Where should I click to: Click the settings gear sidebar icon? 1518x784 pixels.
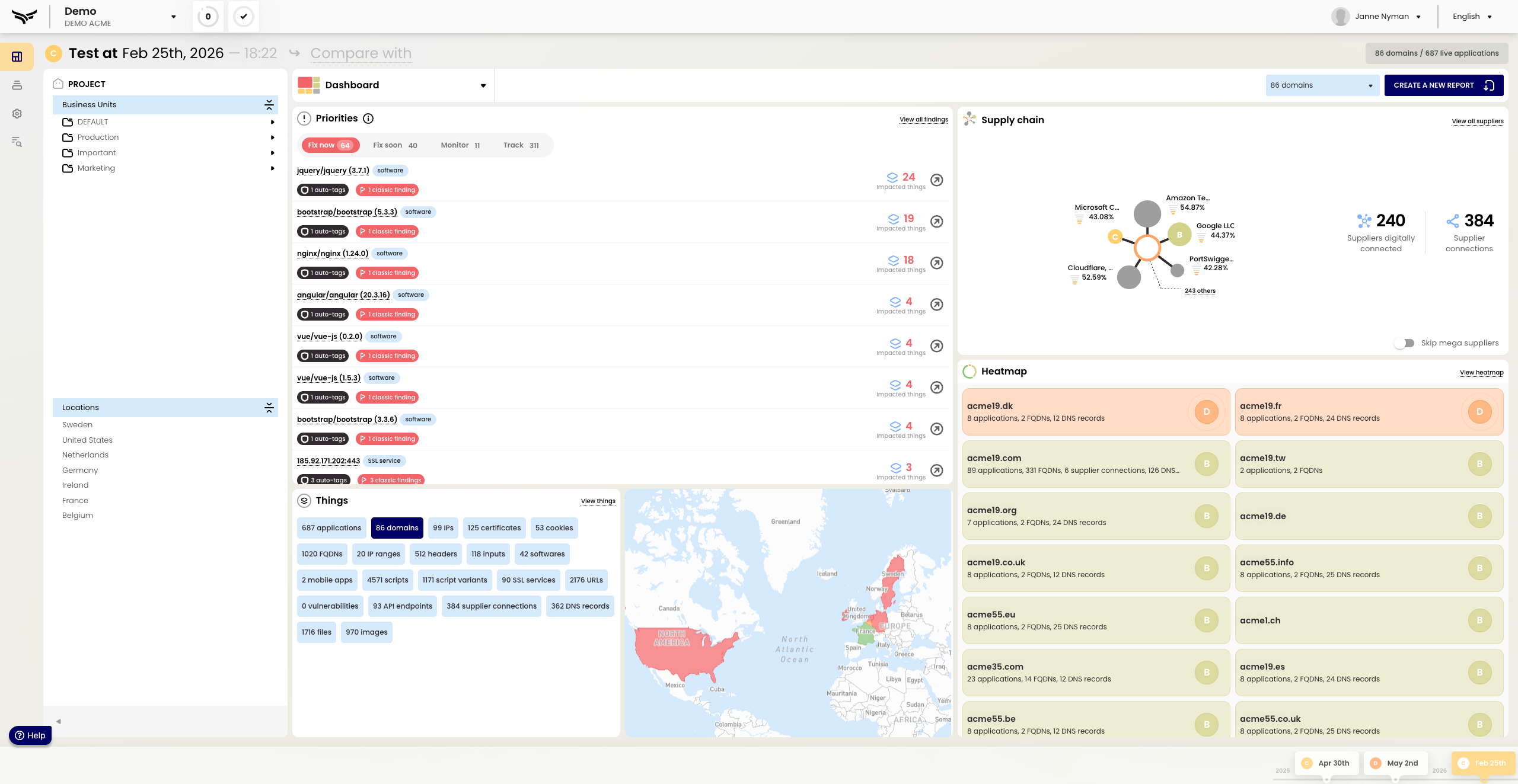[x=17, y=114]
